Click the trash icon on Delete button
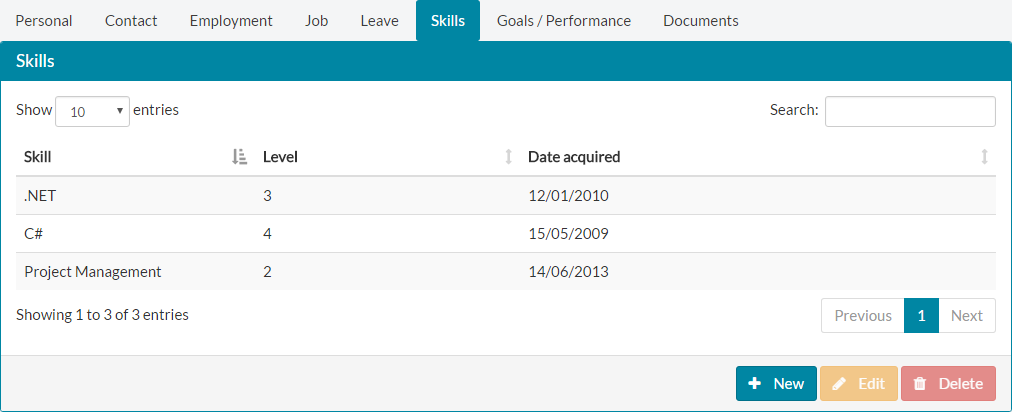1012x412 pixels. 920,384
